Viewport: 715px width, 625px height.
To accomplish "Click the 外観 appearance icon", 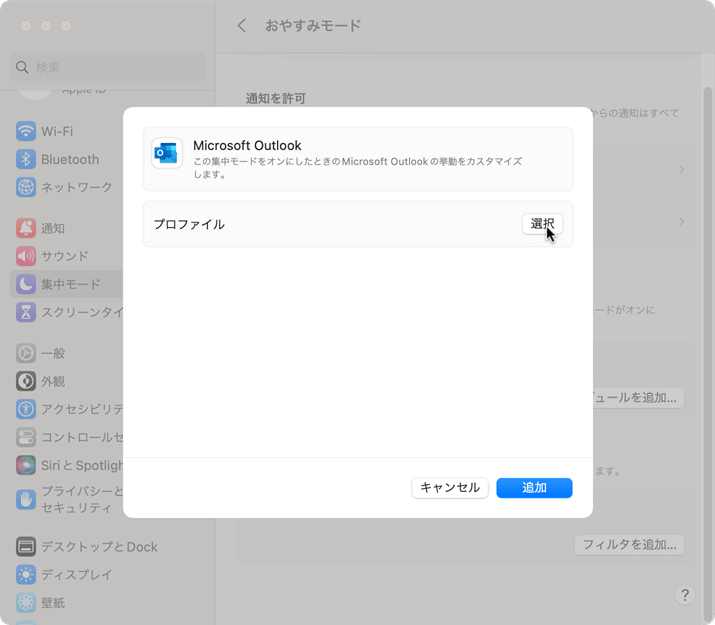I will pyautogui.click(x=26, y=381).
